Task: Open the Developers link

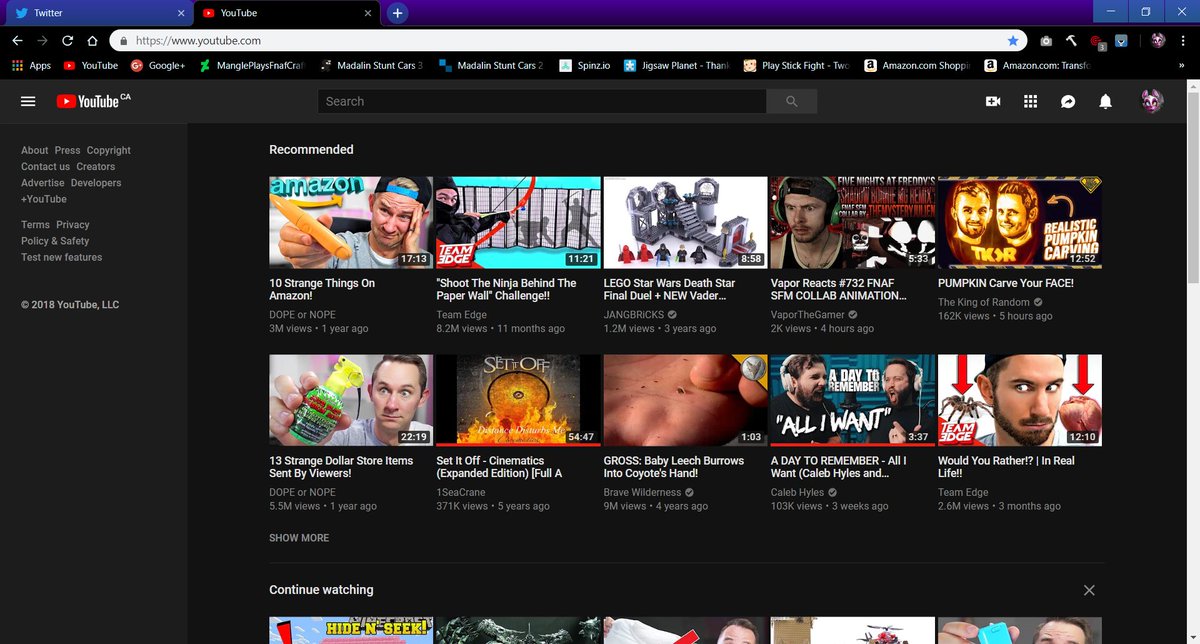Action: tap(96, 183)
